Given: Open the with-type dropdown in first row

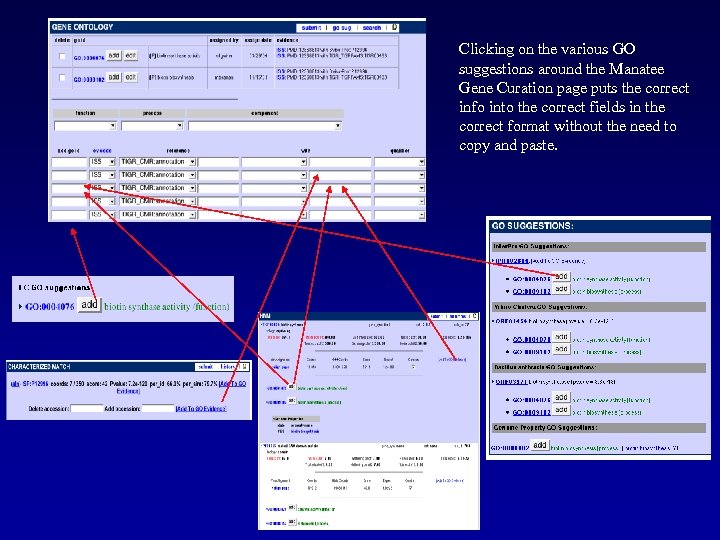Looking at the screenshot, I should point(274,162).
